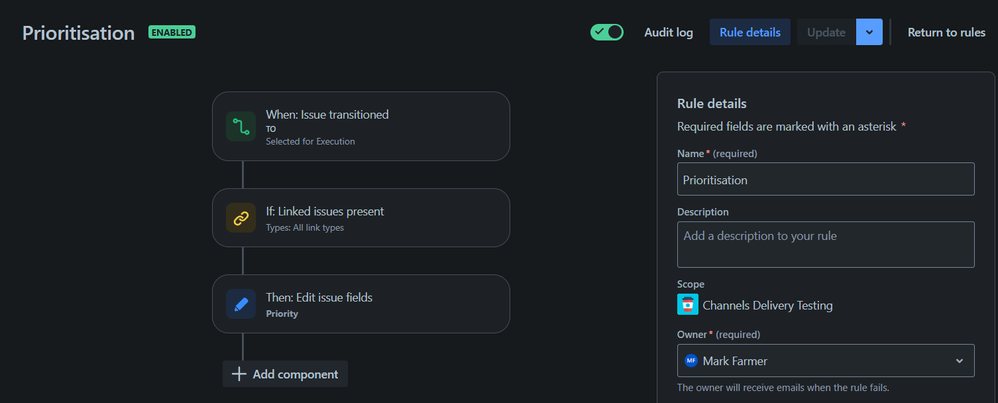Click the Channels Delivery Testing project icon
The height and width of the screenshot is (403, 998).
[x=687, y=304]
